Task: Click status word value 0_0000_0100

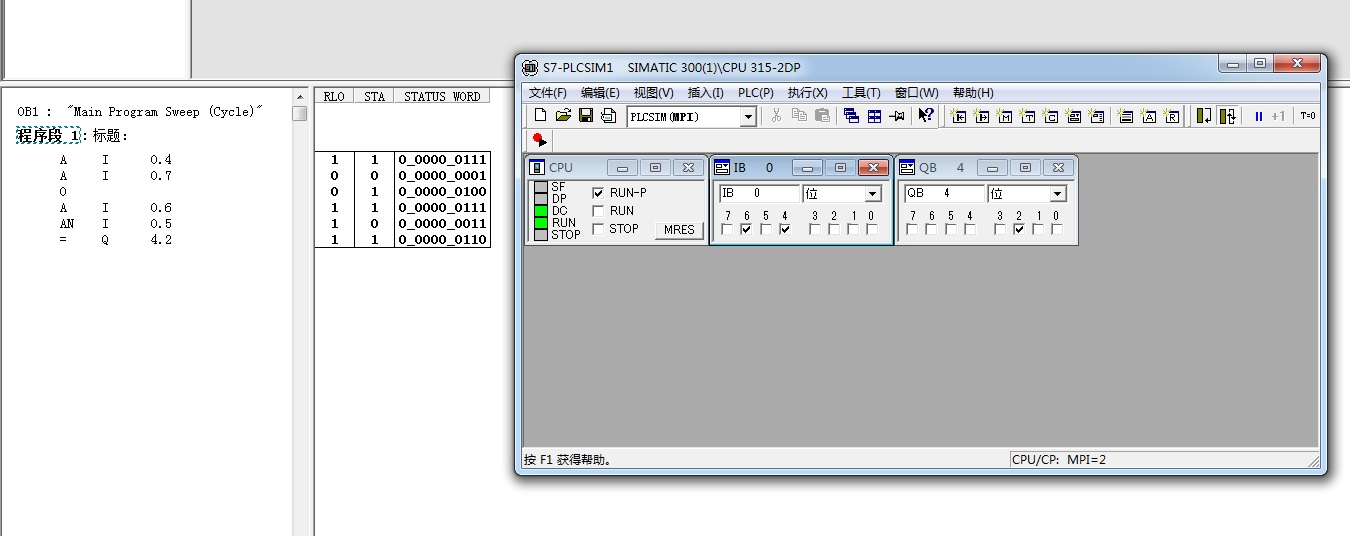Action: tap(442, 192)
